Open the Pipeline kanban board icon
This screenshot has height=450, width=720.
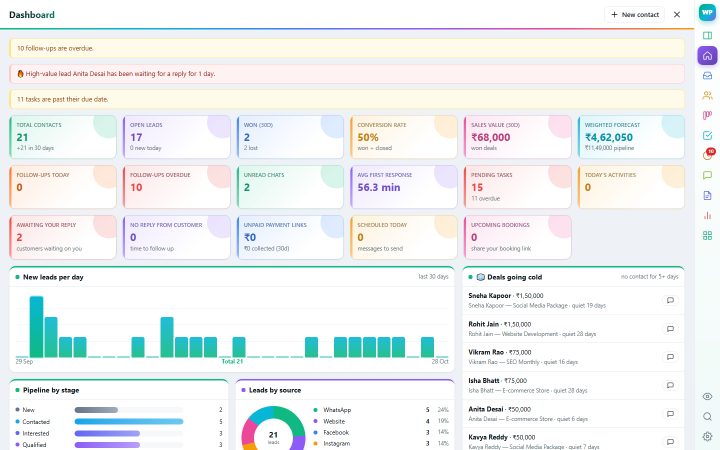[707, 115]
